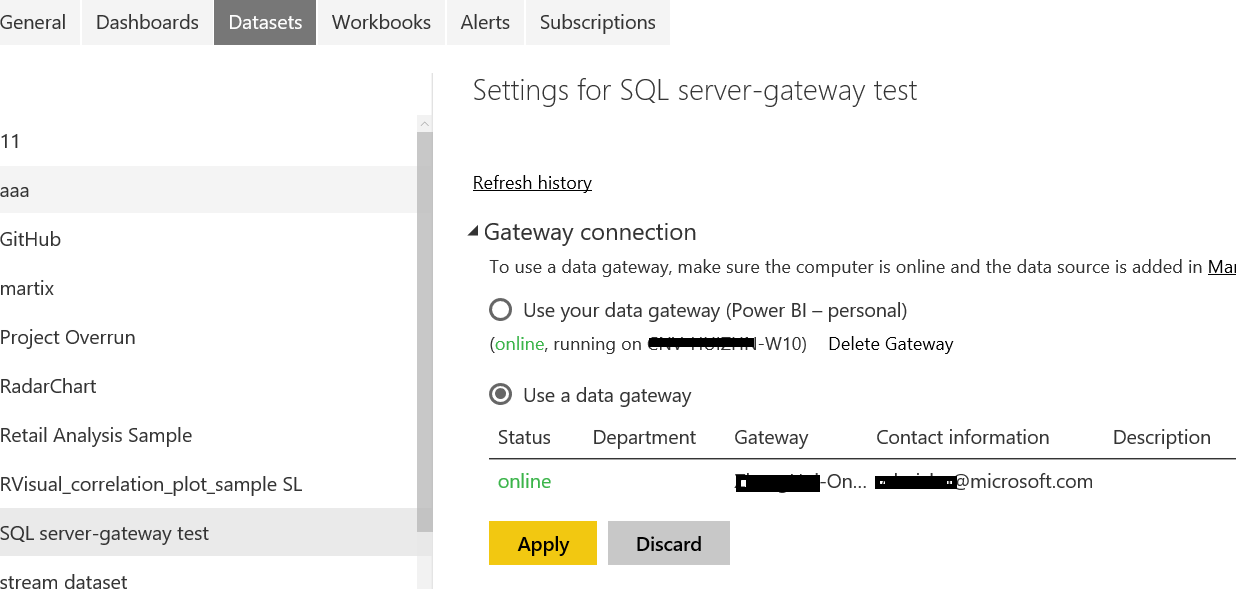1236x589 pixels.
Task: Collapse the Gateway connection section
Action: coord(473,232)
